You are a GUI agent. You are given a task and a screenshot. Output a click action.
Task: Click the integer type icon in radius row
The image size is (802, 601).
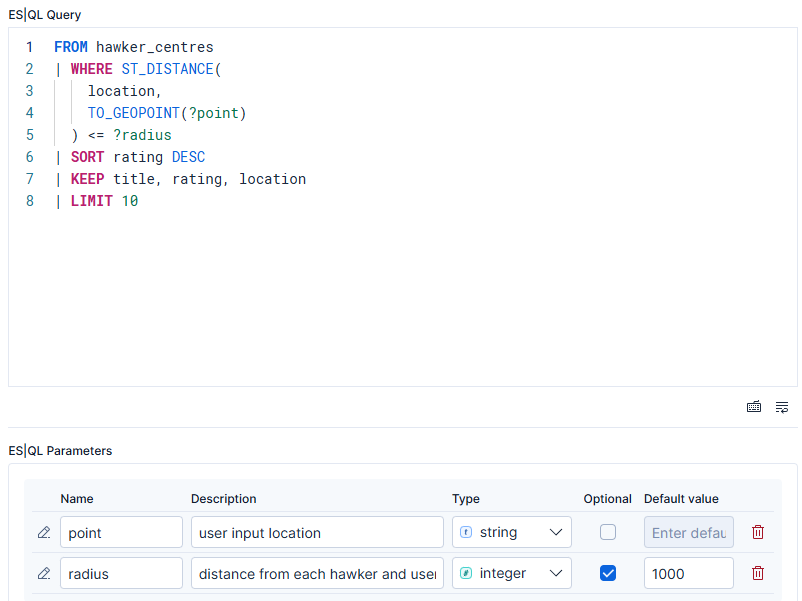coord(465,573)
